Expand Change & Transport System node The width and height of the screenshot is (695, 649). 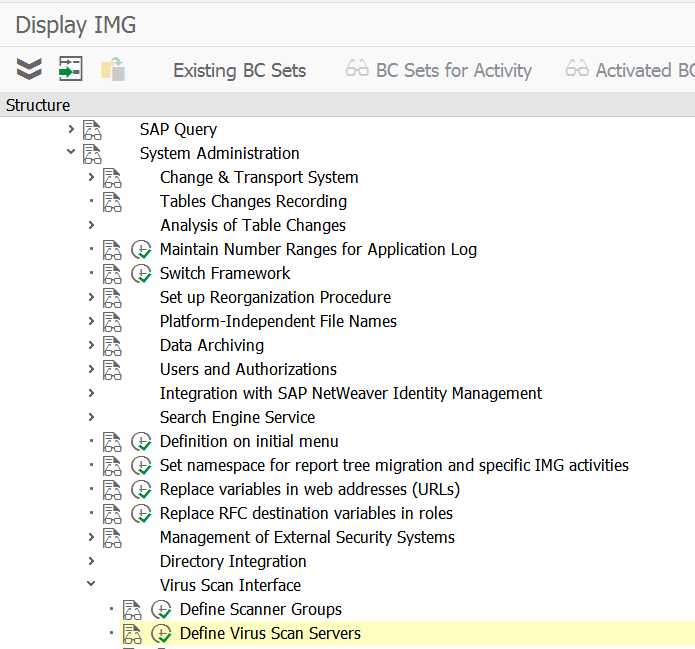point(92,177)
